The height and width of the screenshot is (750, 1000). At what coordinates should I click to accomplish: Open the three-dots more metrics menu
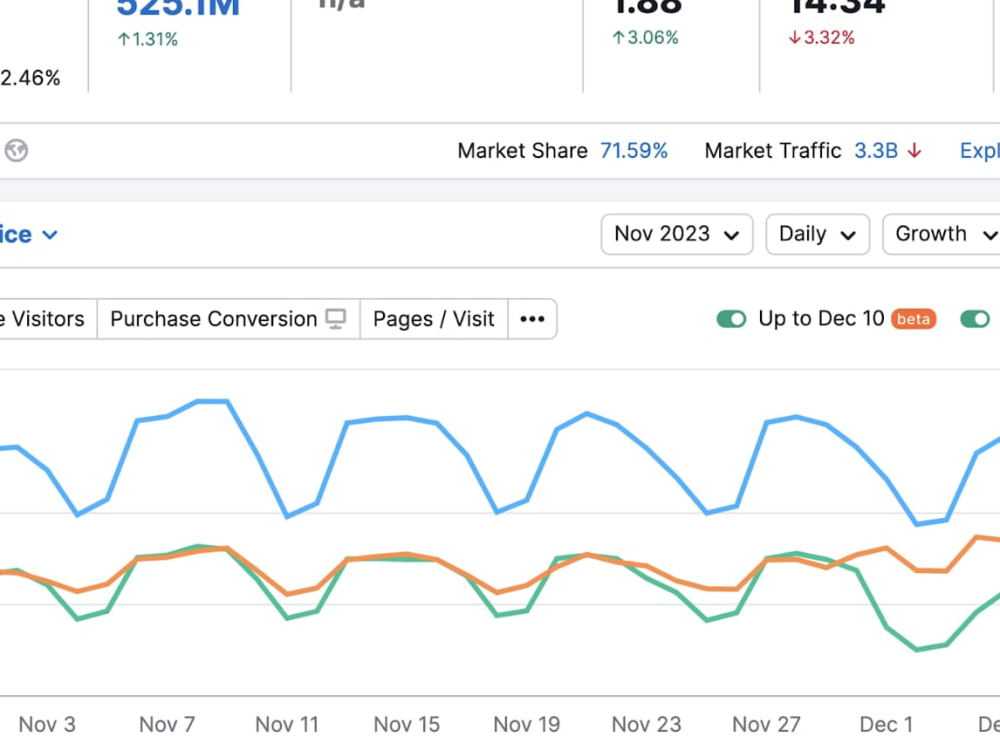point(532,319)
